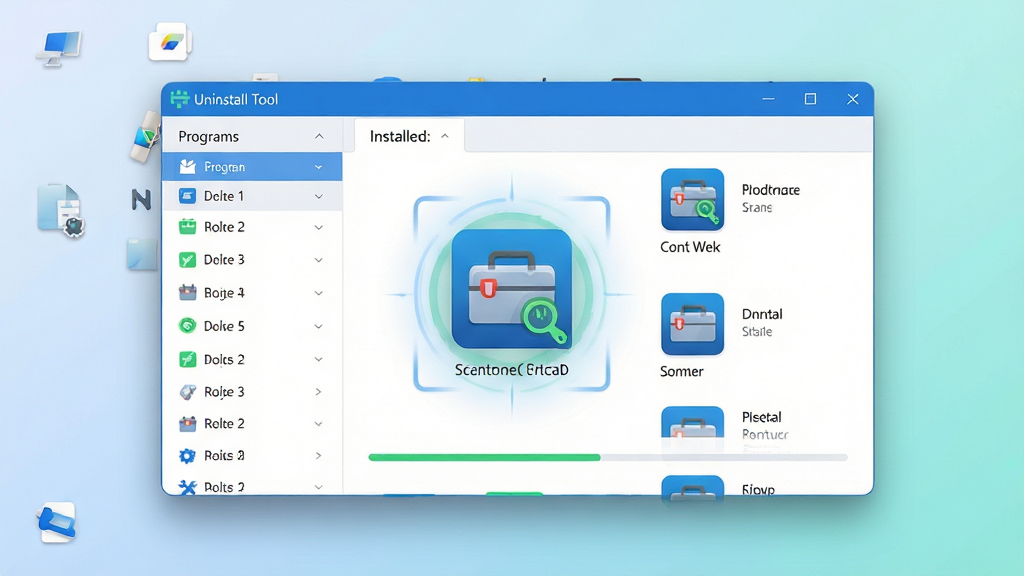Click the green check icon beside Dolte 3
Image resolution: width=1024 pixels, height=576 pixels.
187,260
